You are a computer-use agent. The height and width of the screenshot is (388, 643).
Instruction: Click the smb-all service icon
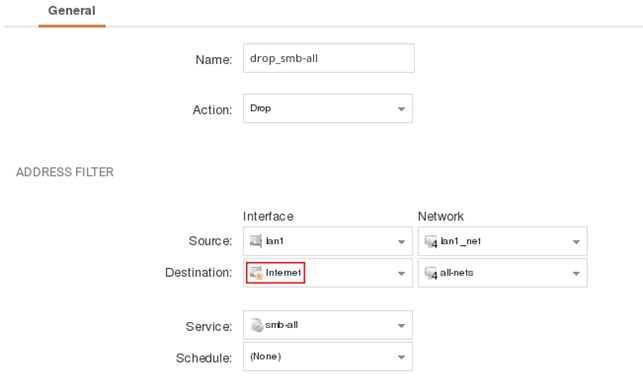coord(257,325)
